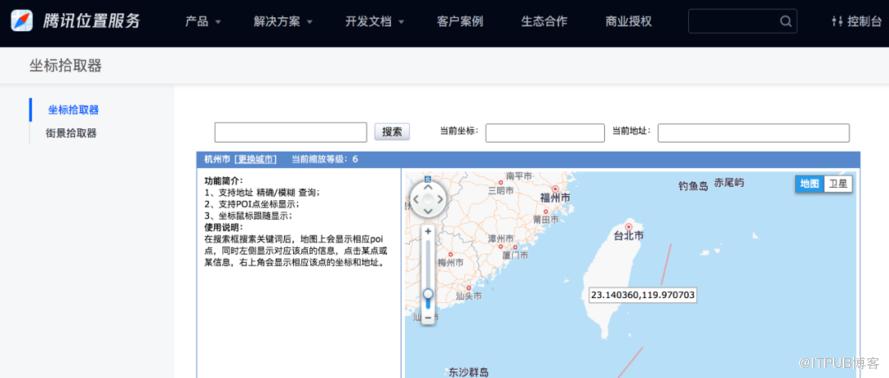Open the 客户案例 menu item

460,22
